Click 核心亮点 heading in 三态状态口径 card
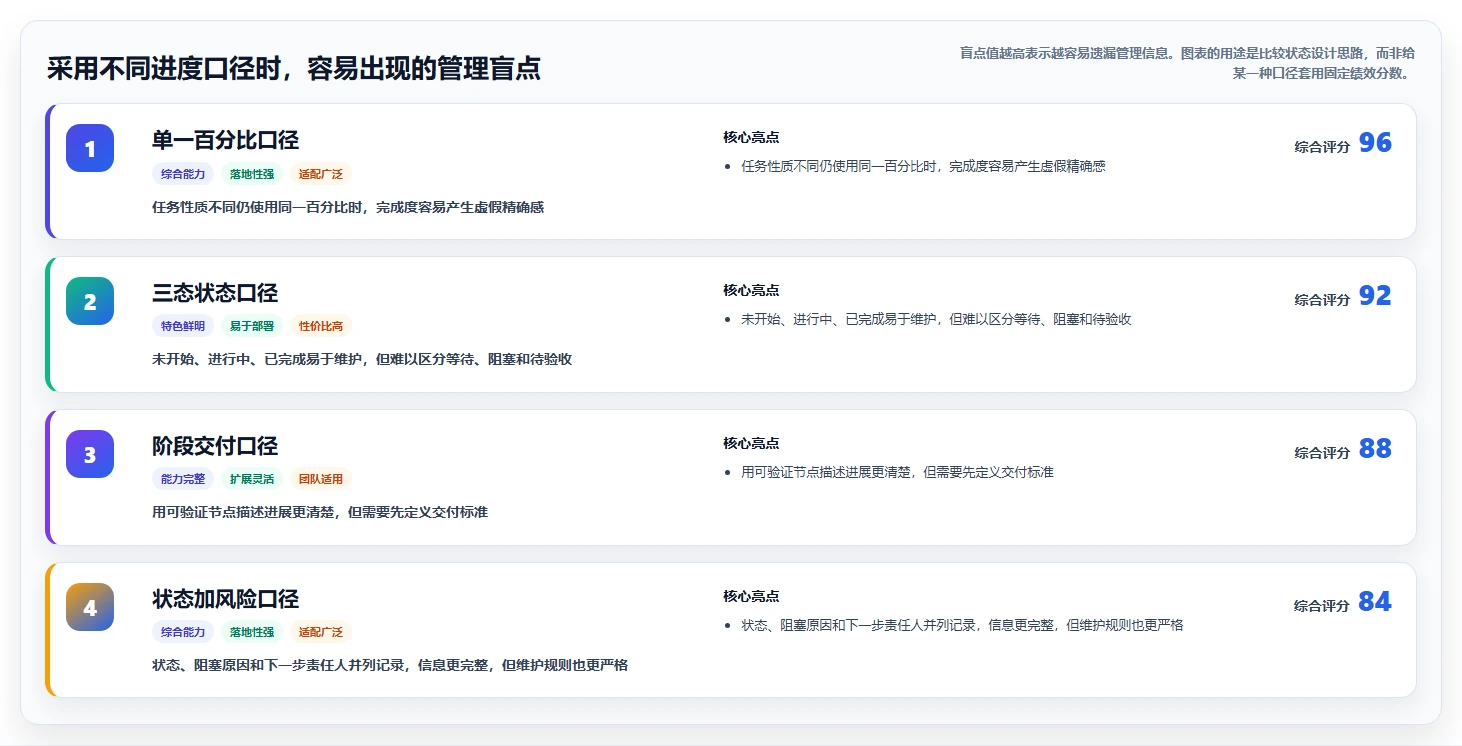Screen dimensions: 1462x746 (x=751, y=290)
